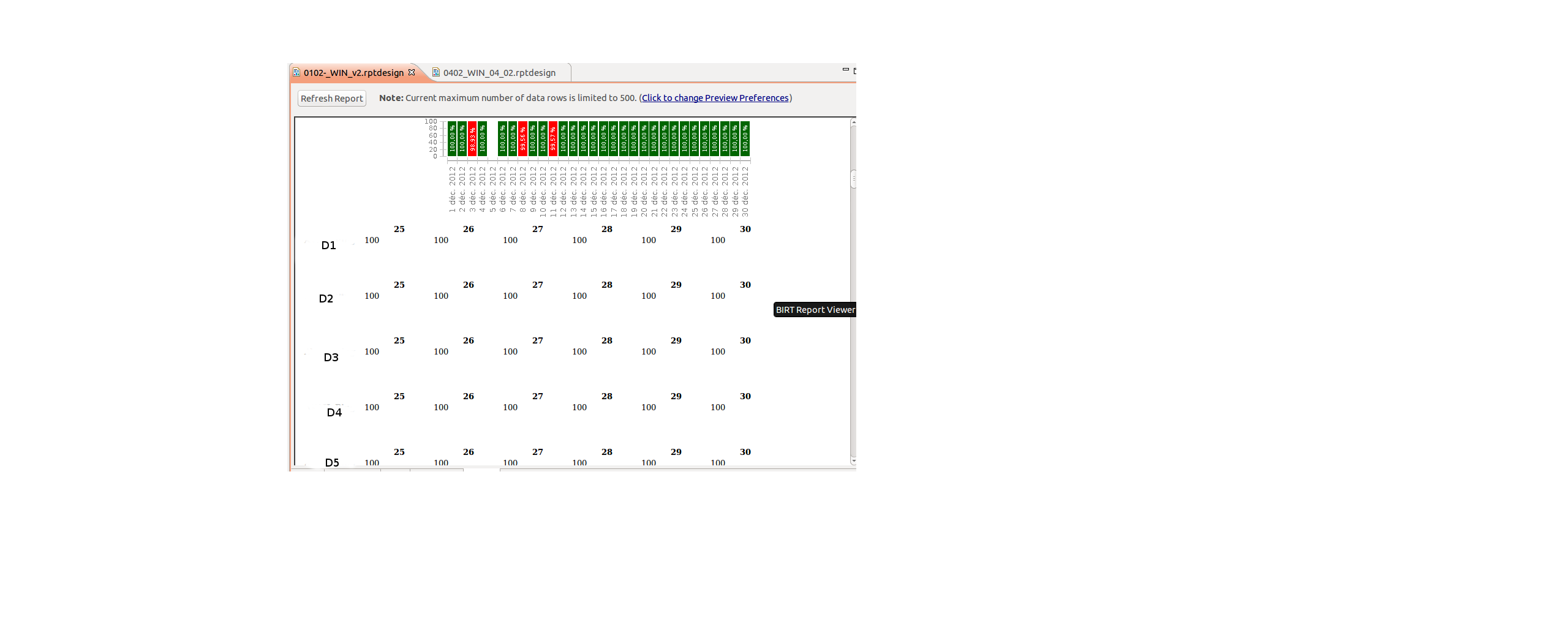The width and height of the screenshot is (1568, 627).
Task: Click the D4 row label
Action: [x=334, y=413]
